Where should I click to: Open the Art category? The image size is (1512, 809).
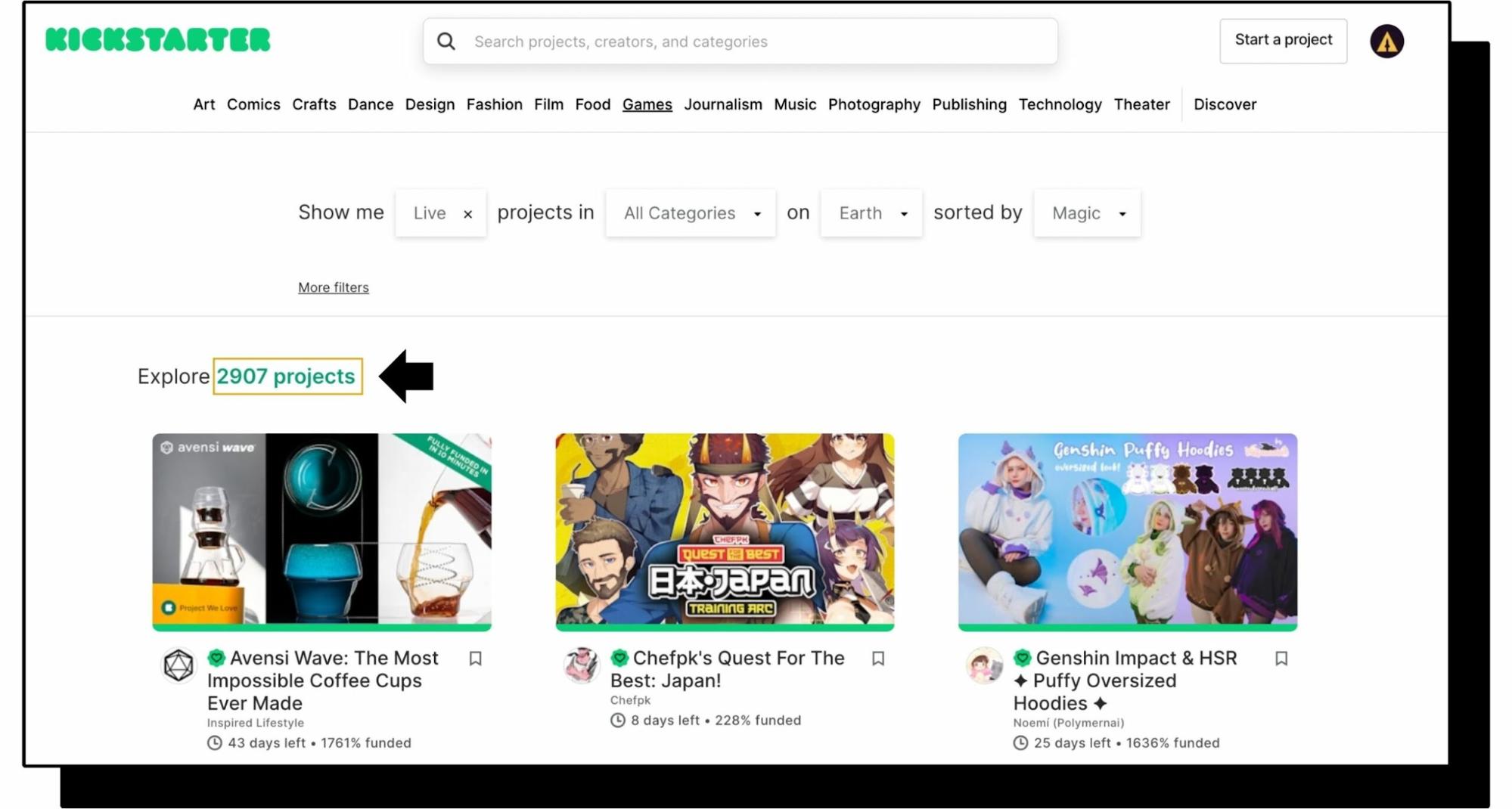(204, 104)
